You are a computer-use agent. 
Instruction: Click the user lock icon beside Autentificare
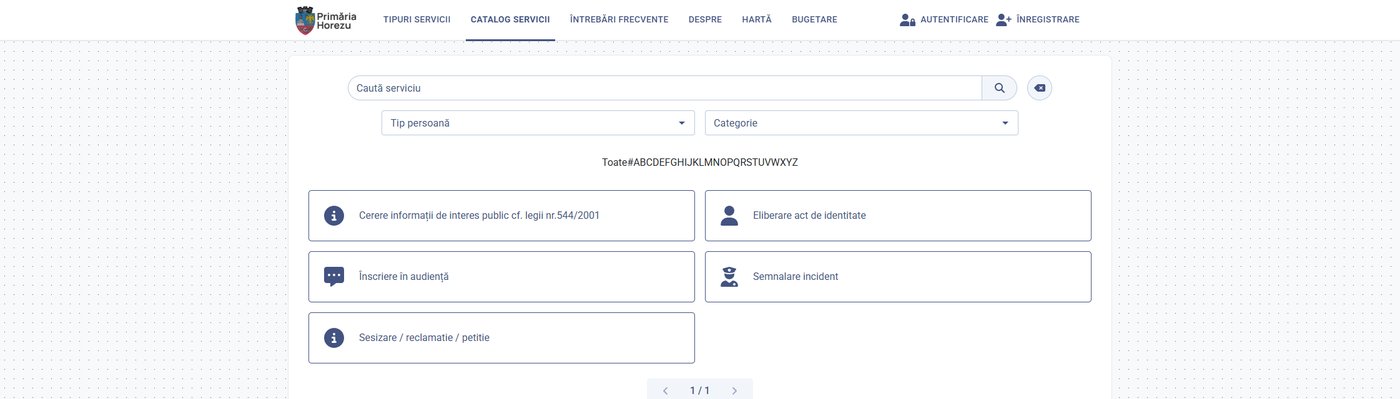tap(907, 20)
